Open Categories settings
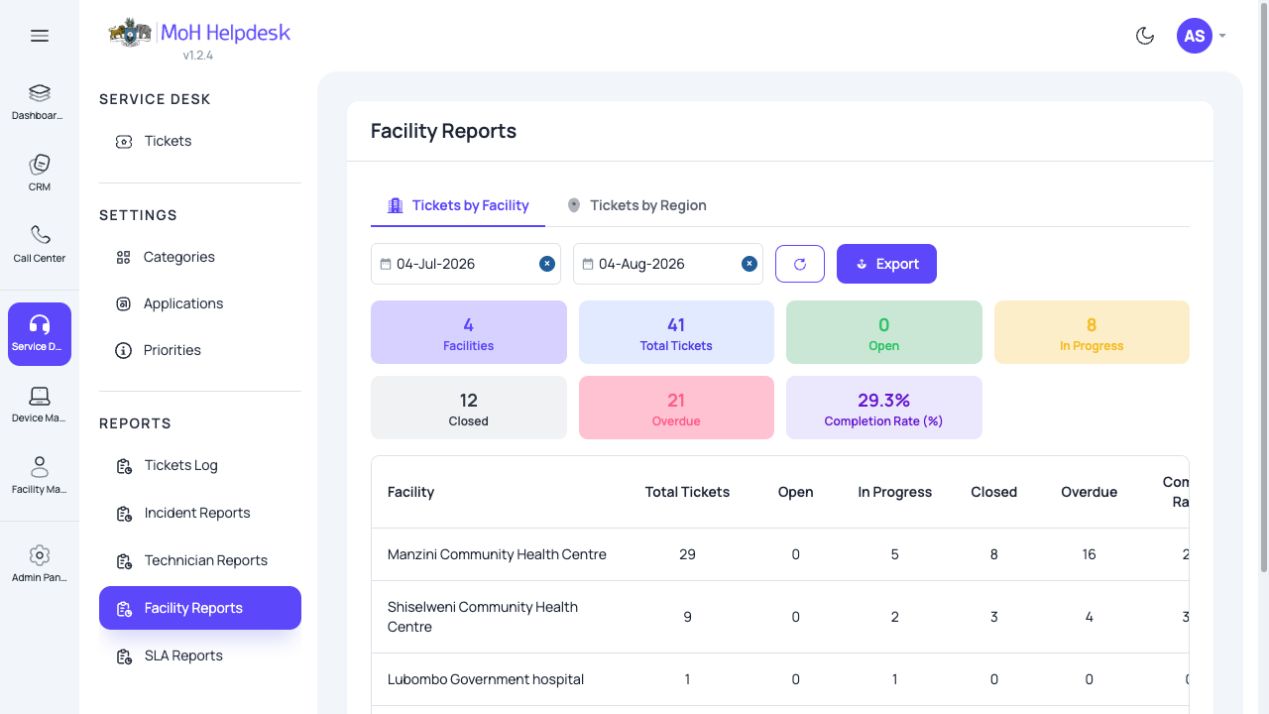 [x=200, y=257]
